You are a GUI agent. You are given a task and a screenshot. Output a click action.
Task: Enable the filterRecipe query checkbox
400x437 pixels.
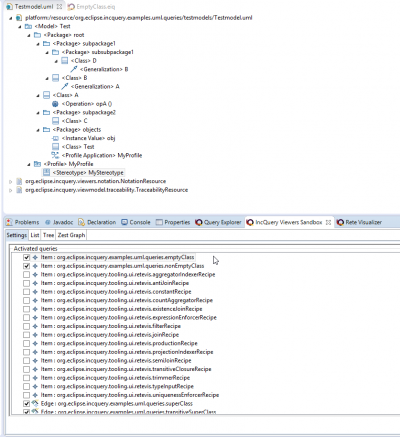26,326
